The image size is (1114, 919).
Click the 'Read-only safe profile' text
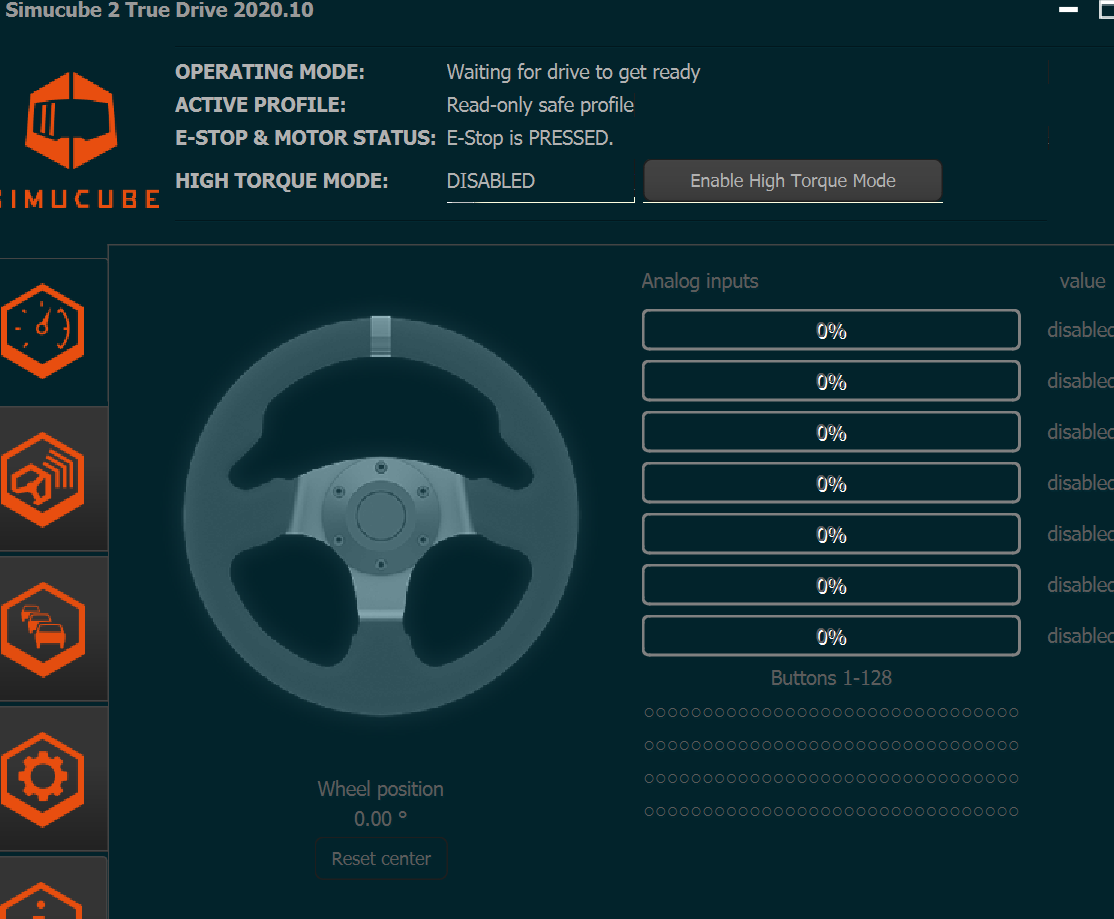[x=540, y=105]
